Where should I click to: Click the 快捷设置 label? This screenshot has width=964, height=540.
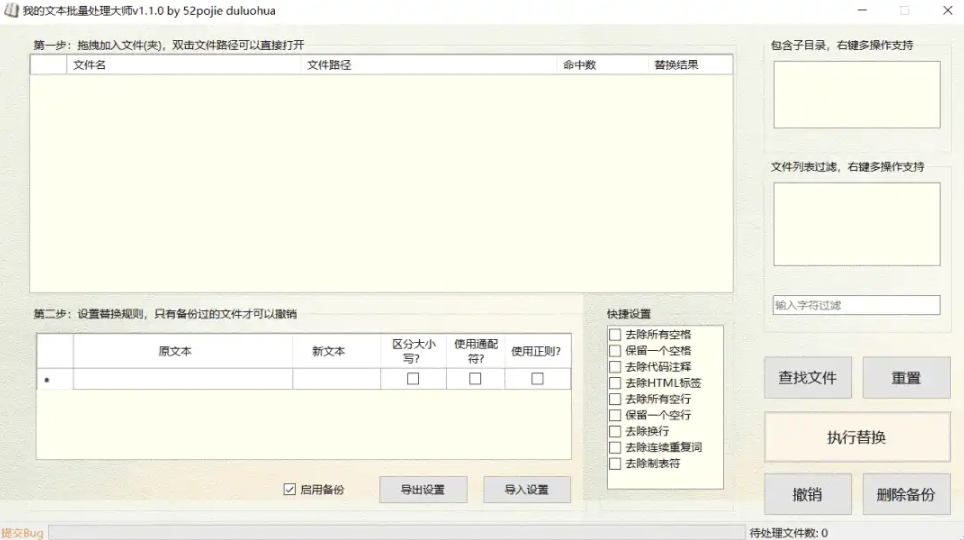(628, 314)
